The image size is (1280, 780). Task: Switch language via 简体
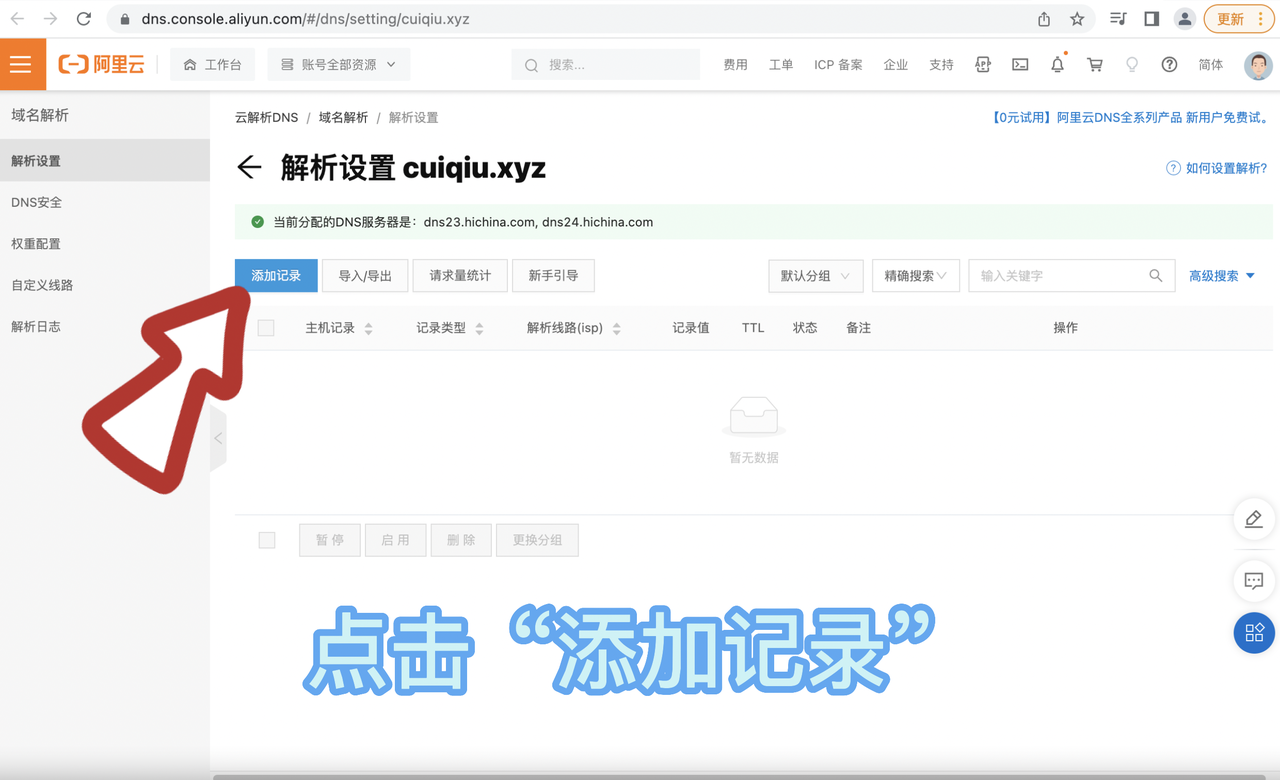1210,64
